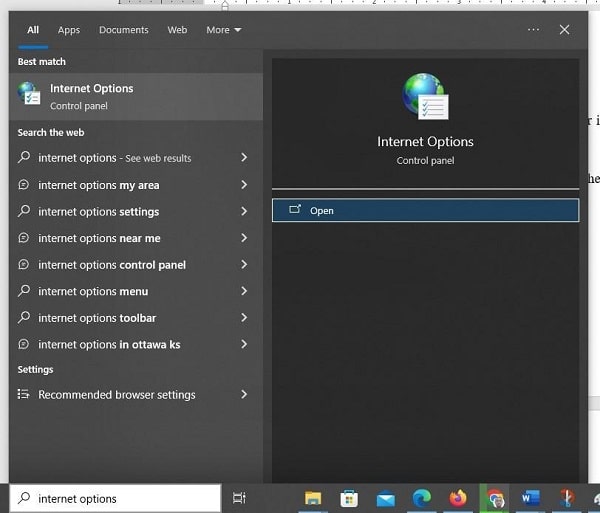Close the search panel with X
Screen dimensions: 600x513
coord(564,29)
